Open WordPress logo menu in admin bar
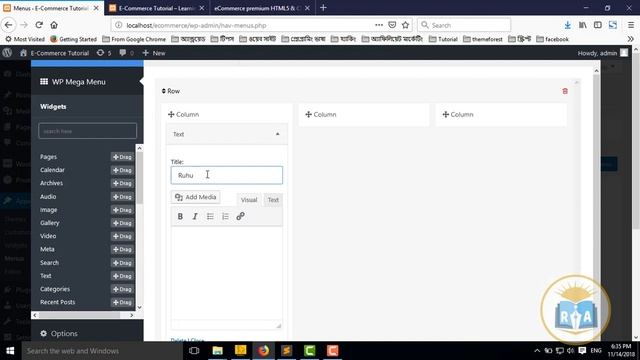 pyautogui.click(x=7, y=53)
